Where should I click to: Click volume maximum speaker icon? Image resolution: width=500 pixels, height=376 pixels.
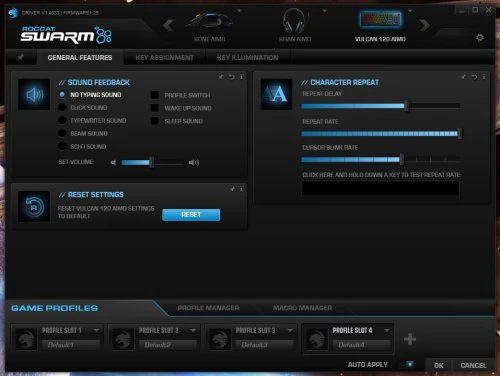tap(194, 162)
